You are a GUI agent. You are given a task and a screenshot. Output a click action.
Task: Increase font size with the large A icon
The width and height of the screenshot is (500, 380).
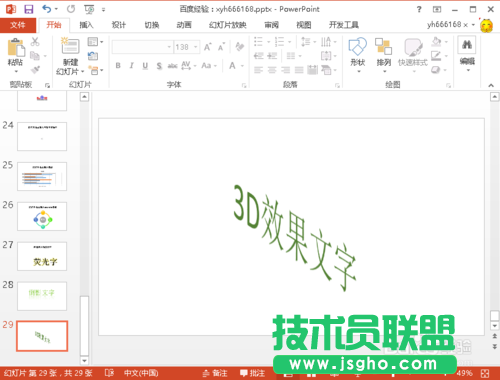click(x=207, y=47)
